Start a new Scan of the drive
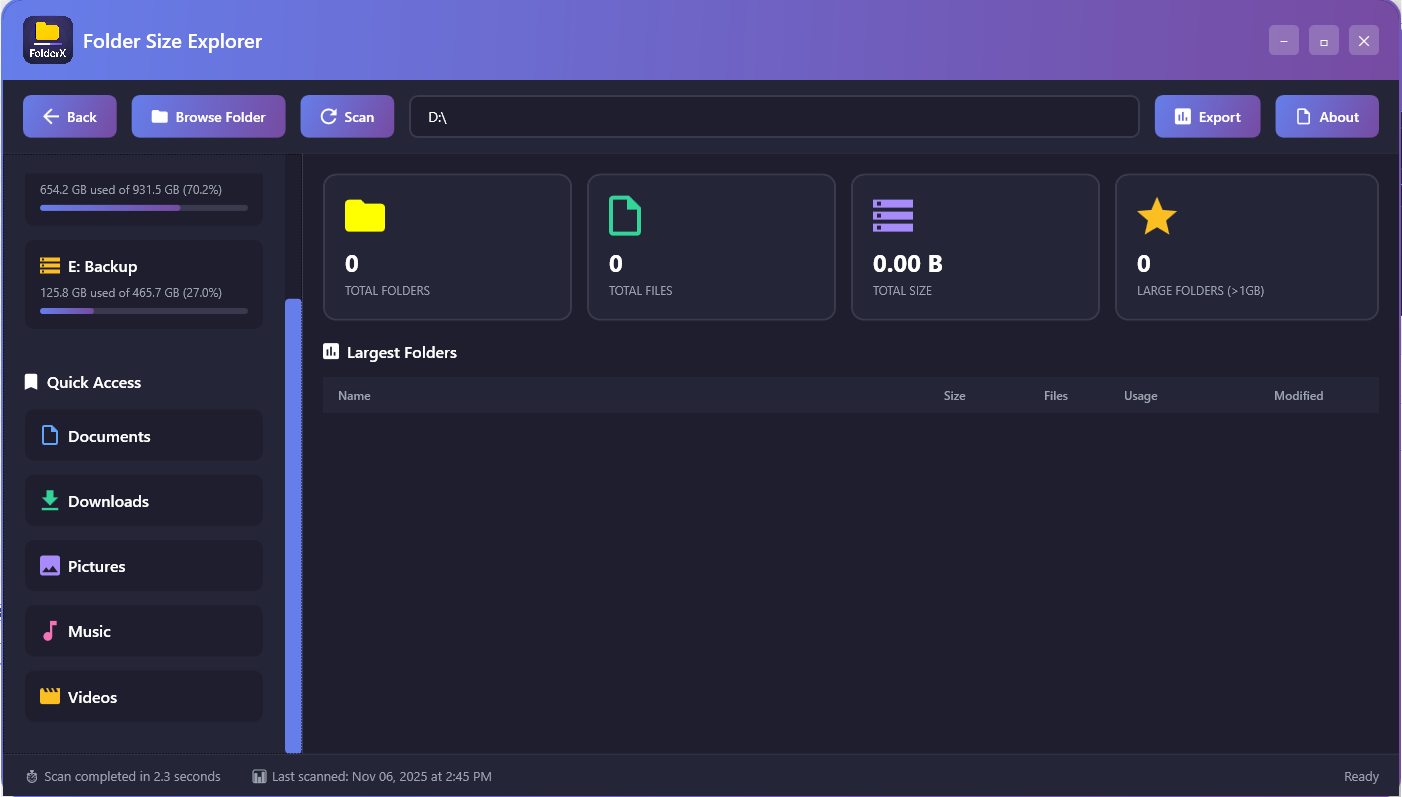 347,116
